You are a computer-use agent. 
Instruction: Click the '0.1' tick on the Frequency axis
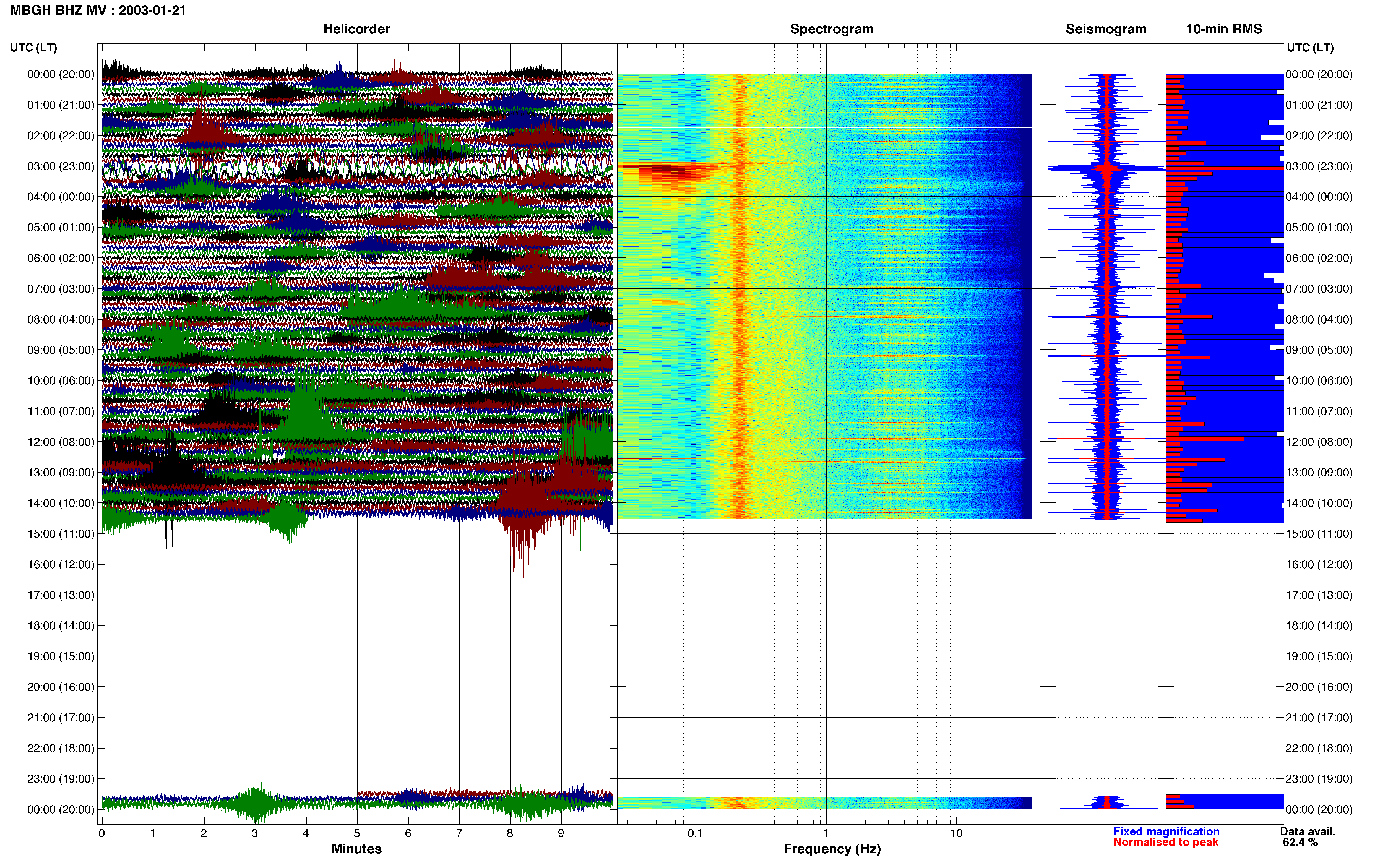click(695, 833)
